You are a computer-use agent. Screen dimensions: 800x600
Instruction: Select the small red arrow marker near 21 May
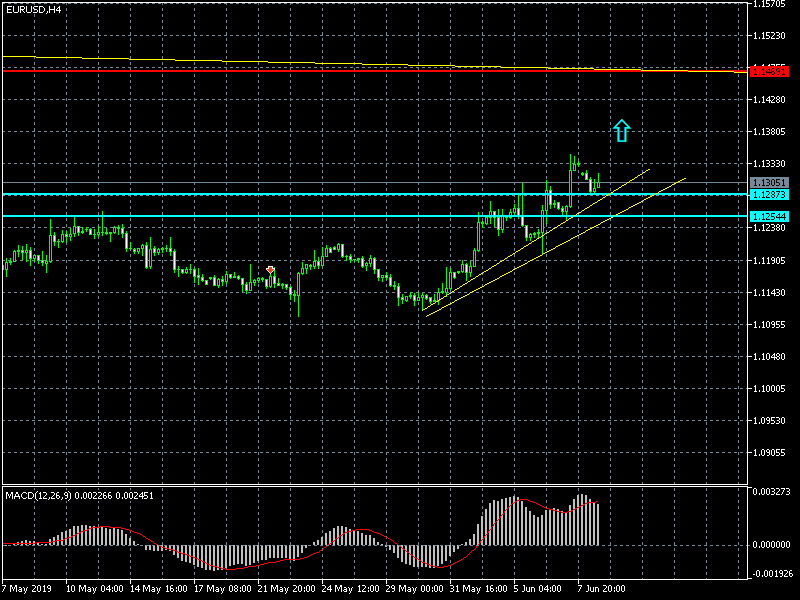(x=270, y=270)
